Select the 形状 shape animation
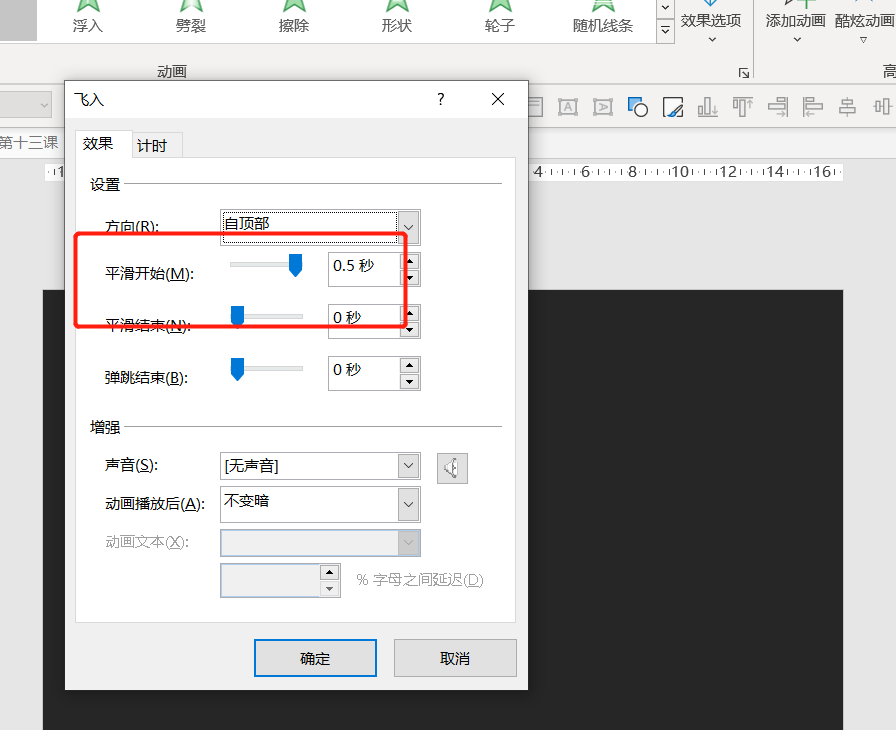The height and width of the screenshot is (730, 896). (x=396, y=18)
